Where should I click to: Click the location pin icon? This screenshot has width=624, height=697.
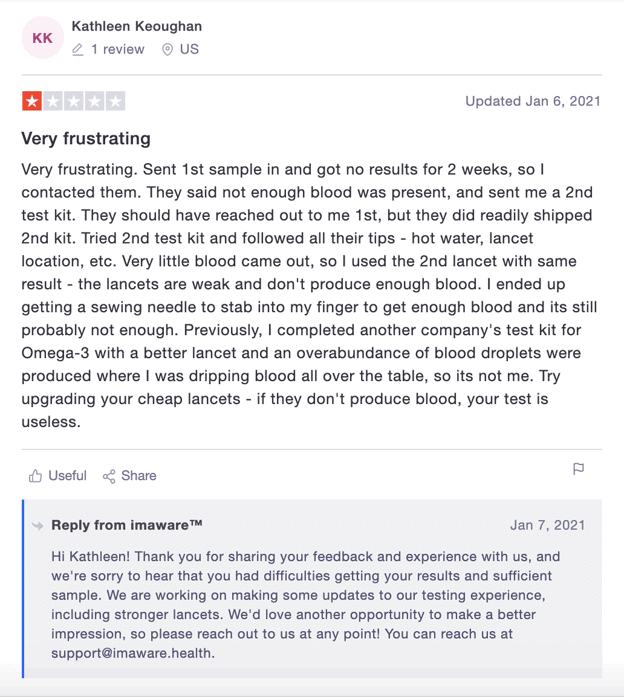click(167, 49)
